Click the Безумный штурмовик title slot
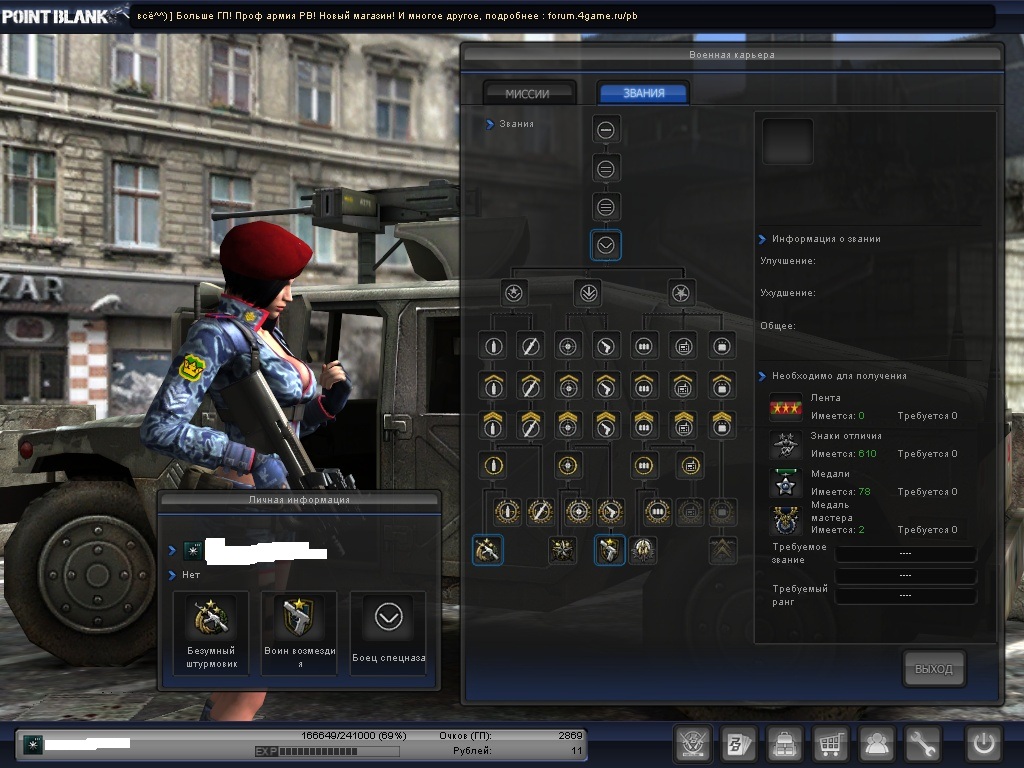Viewport: 1024px width, 768px height. [x=211, y=631]
